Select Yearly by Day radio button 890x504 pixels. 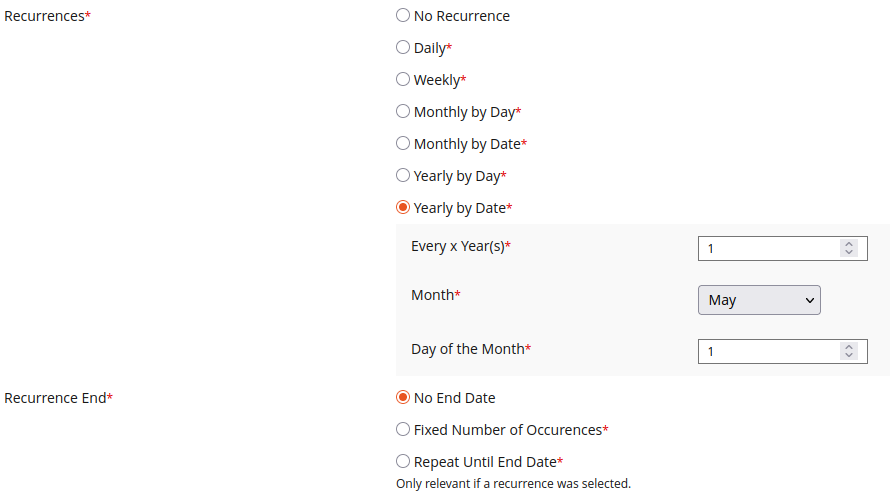pos(403,175)
